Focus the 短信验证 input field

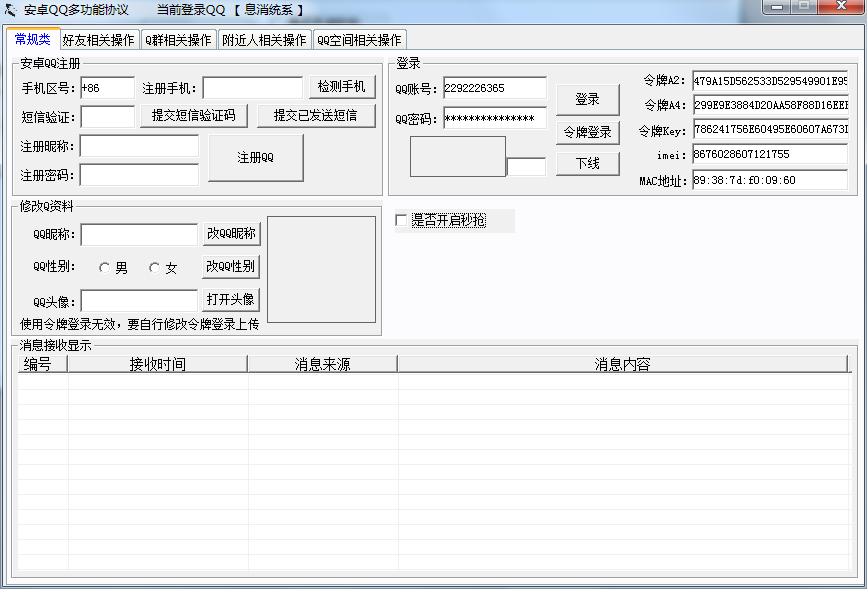(108, 117)
